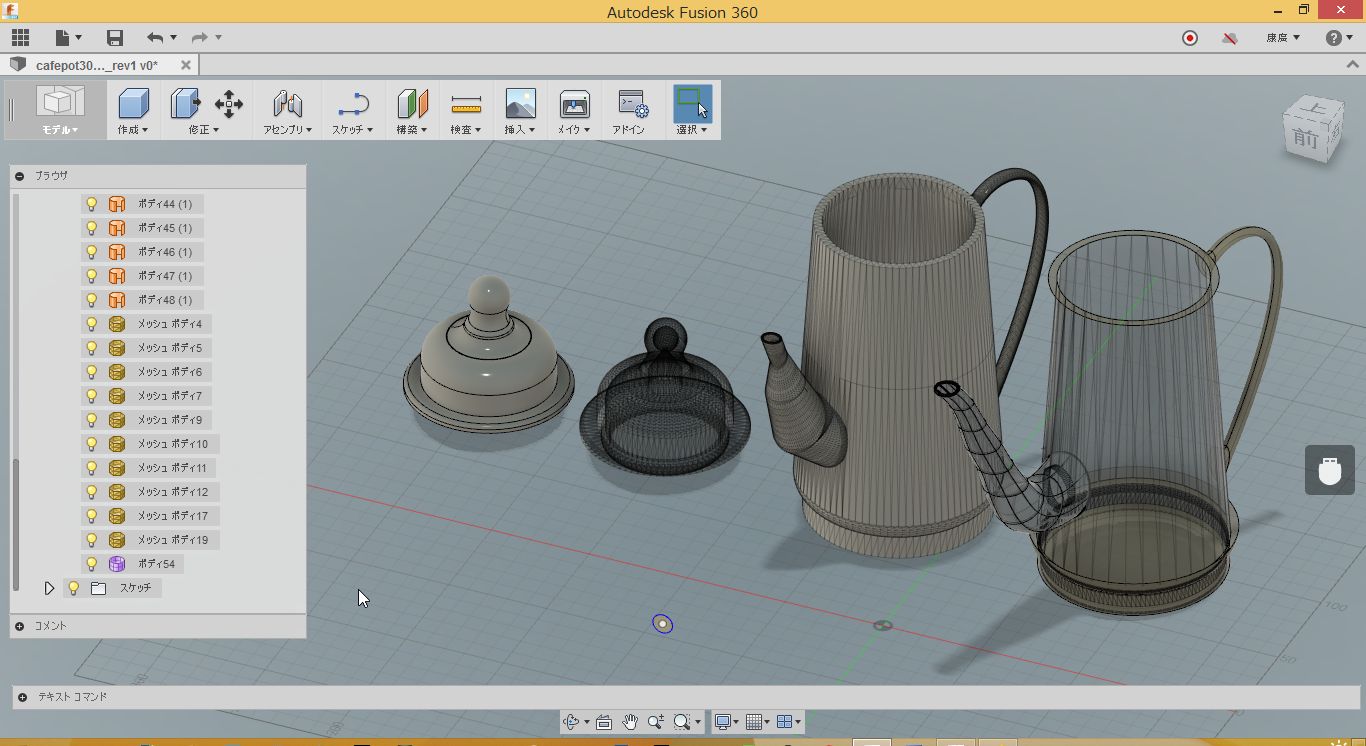Select the Move arrows tool icon
The width and height of the screenshot is (1366, 746).
pos(229,104)
